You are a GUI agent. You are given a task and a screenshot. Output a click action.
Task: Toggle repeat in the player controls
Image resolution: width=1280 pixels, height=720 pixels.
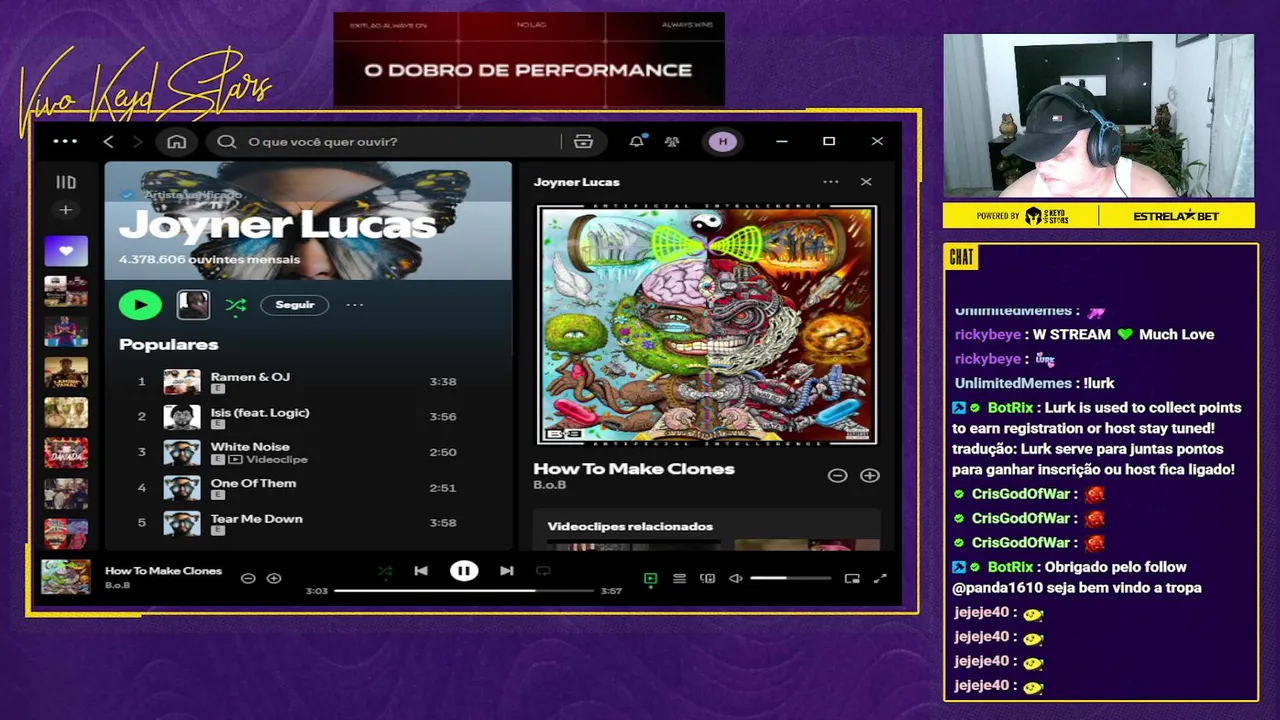pyautogui.click(x=543, y=571)
